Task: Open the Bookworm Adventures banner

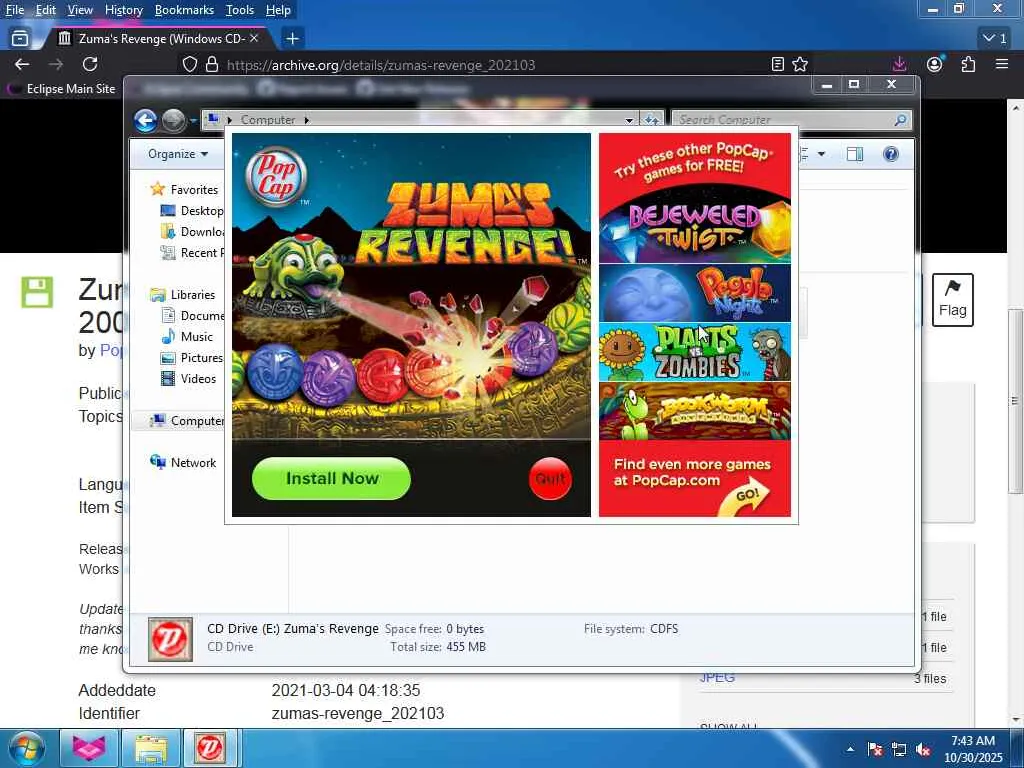Action: pyautogui.click(x=695, y=411)
